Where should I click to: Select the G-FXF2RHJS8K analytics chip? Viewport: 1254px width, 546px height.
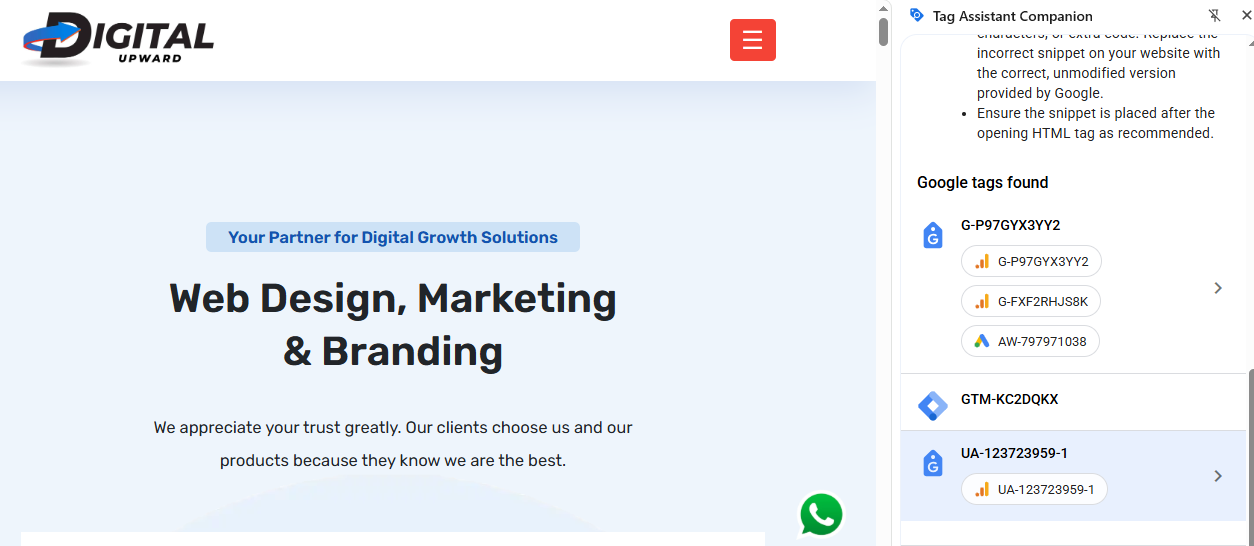coord(1031,301)
